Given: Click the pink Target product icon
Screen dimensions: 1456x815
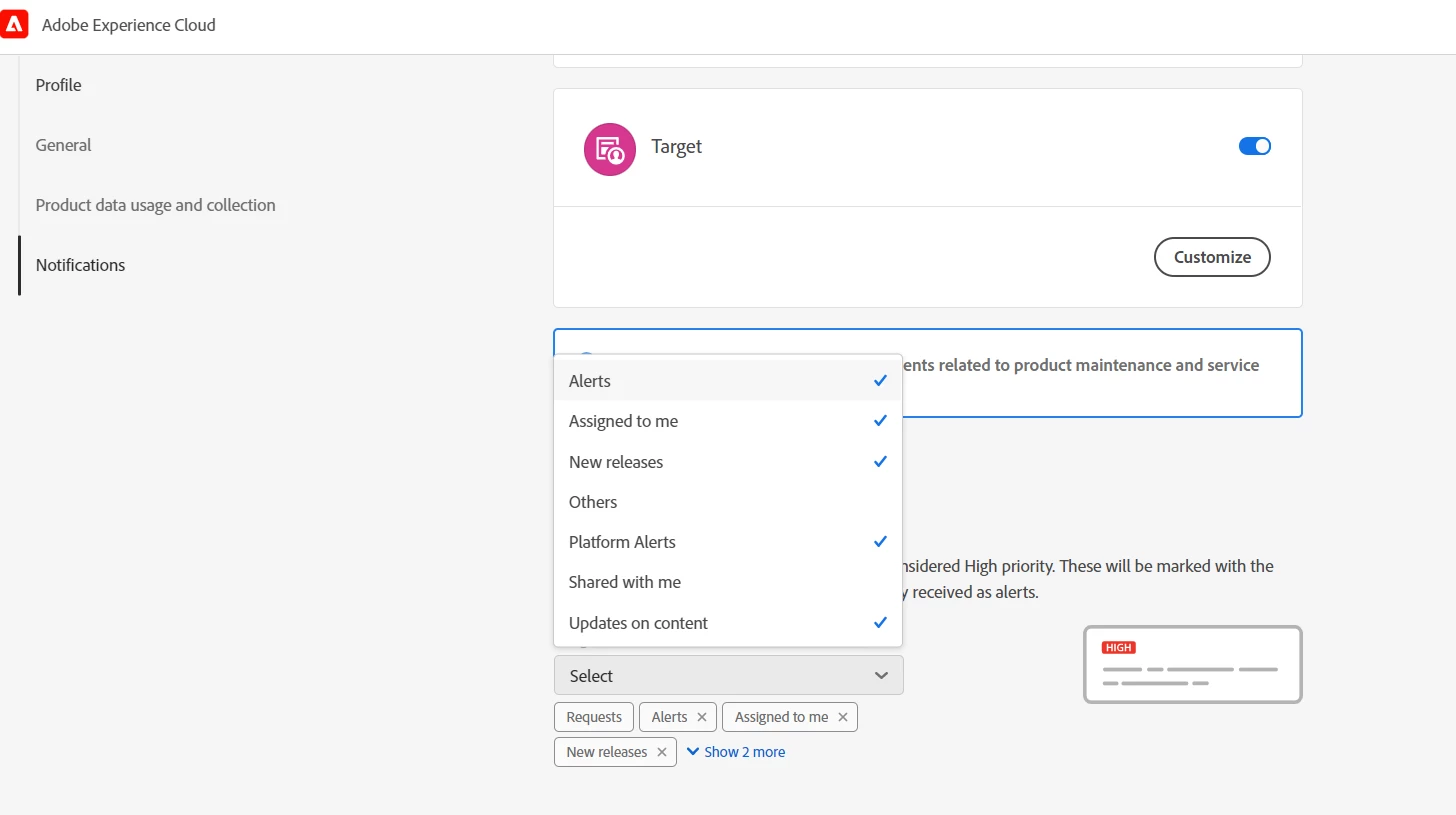Looking at the screenshot, I should [x=610, y=149].
